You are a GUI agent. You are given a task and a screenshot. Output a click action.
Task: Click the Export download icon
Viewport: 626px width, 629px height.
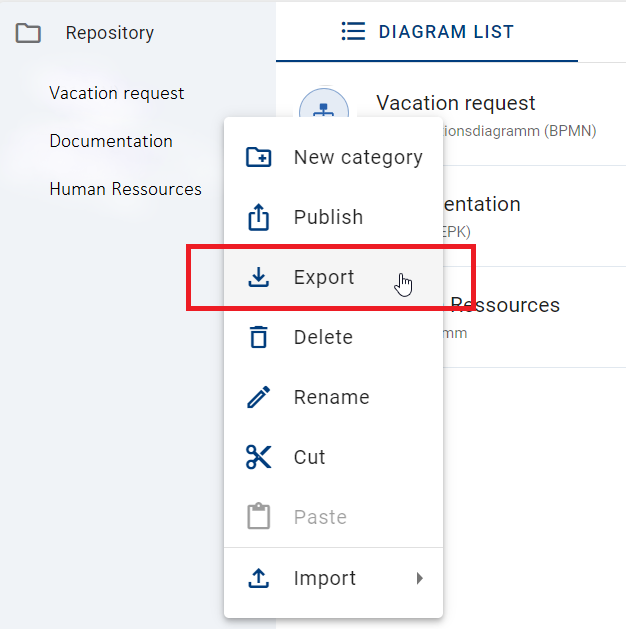259,277
